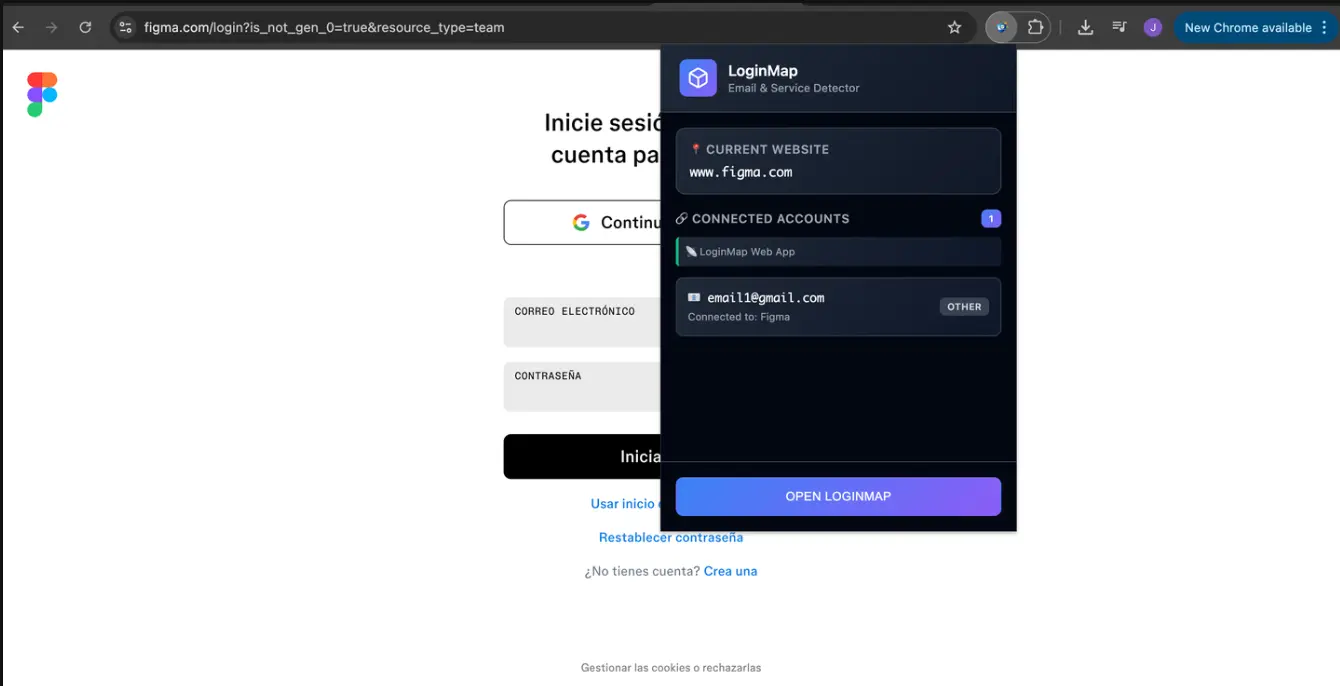
Task: Click the LoginMap cube logo in popup header
Action: (697, 78)
